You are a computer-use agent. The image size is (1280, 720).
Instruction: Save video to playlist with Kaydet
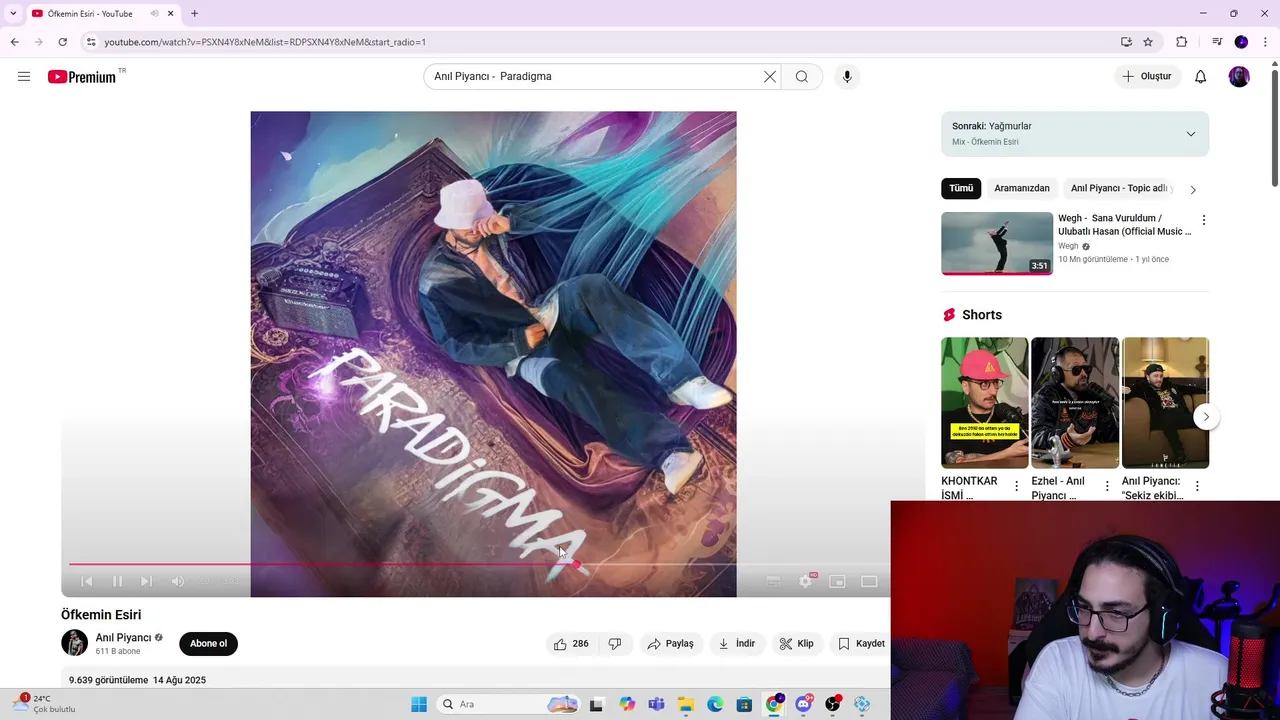pyautogui.click(x=861, y=644)
